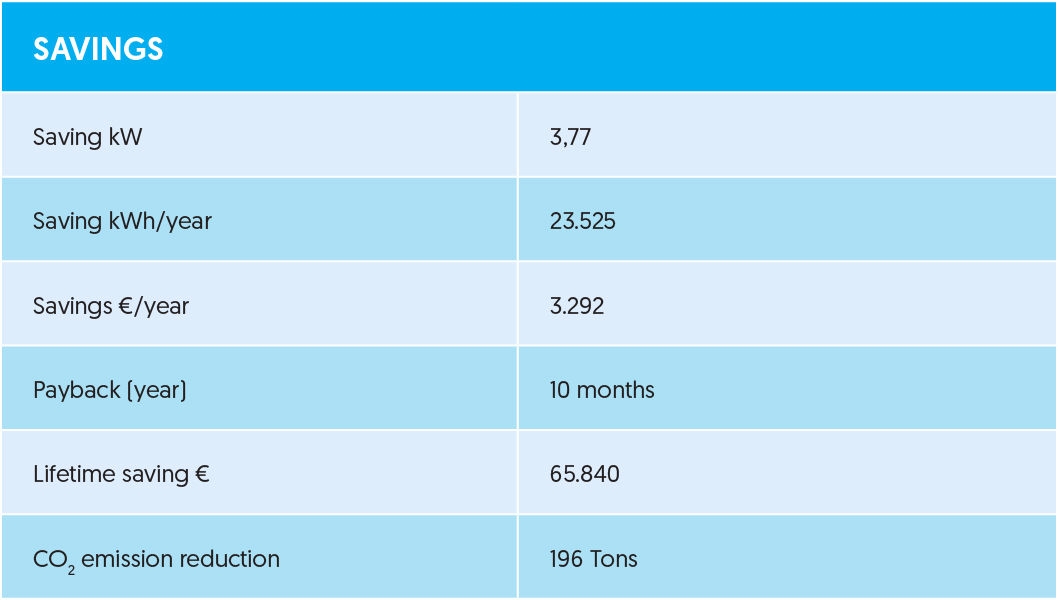
Task: Click the 3.292 value
Action: pos(577,305)
